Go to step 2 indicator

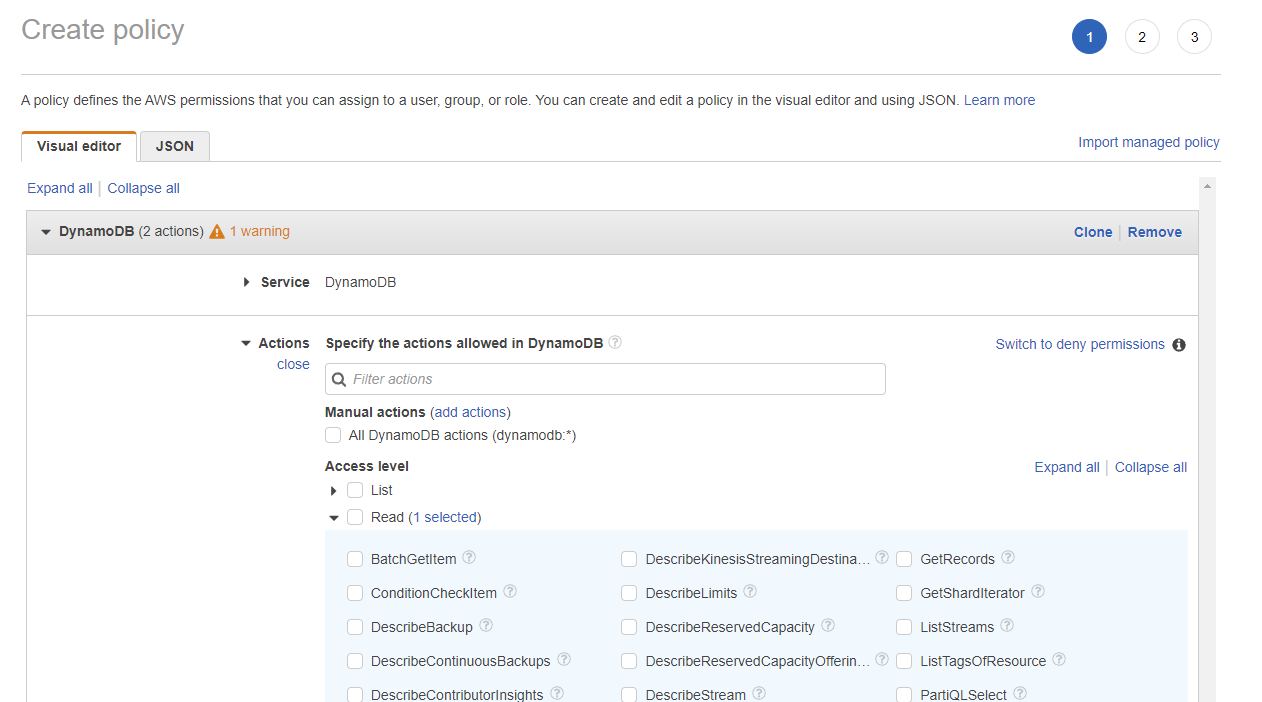(1142, 38)
